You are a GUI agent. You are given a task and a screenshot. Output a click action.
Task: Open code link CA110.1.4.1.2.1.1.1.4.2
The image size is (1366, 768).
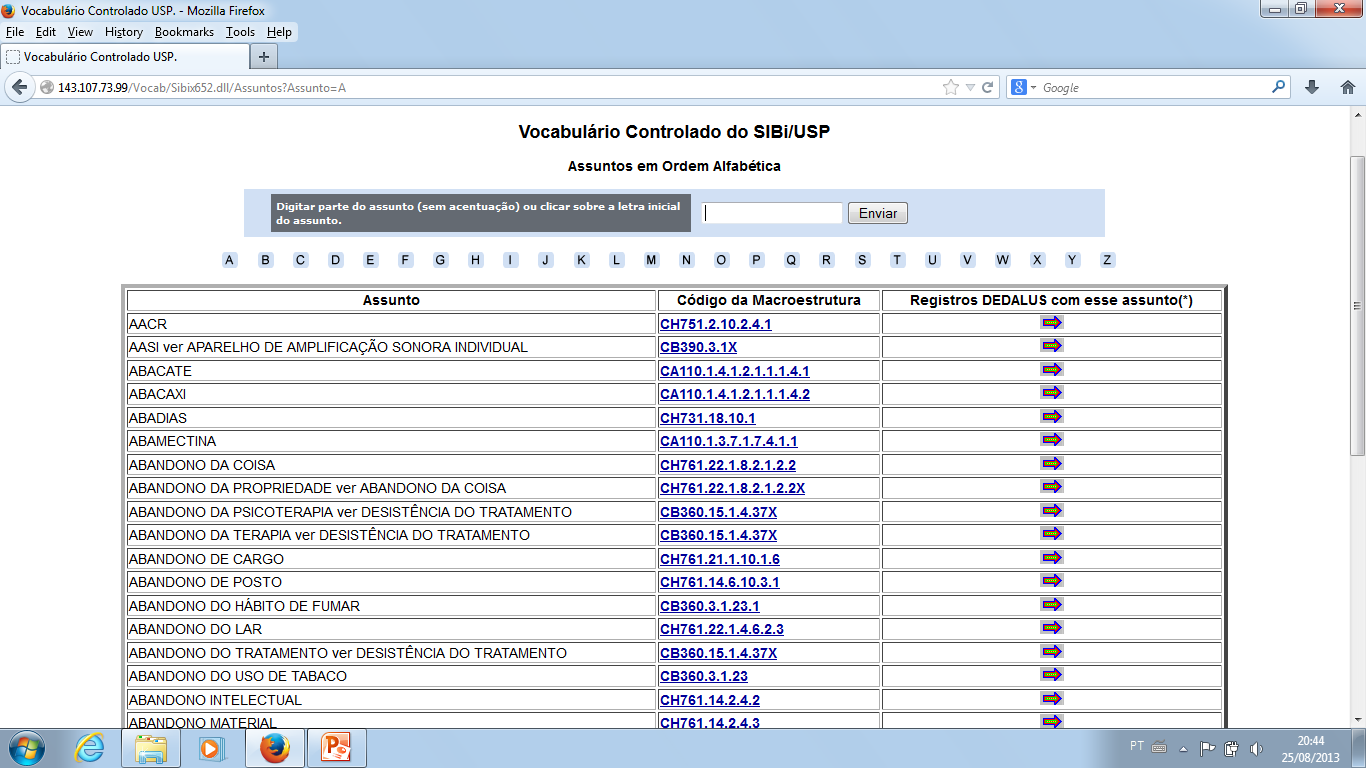click(735, 394)
